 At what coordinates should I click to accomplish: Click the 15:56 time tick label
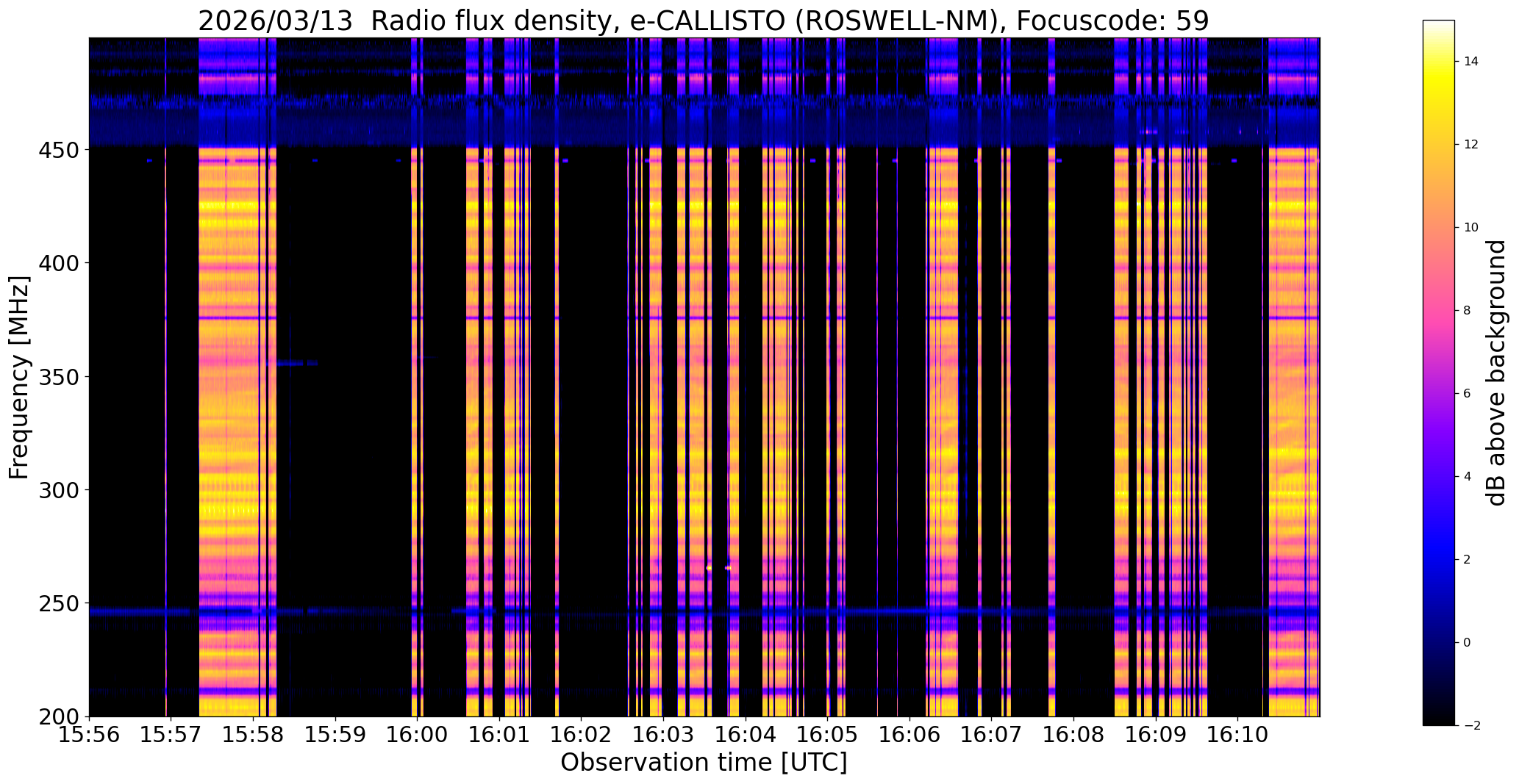pyautogui.click(x=89, y=733)
